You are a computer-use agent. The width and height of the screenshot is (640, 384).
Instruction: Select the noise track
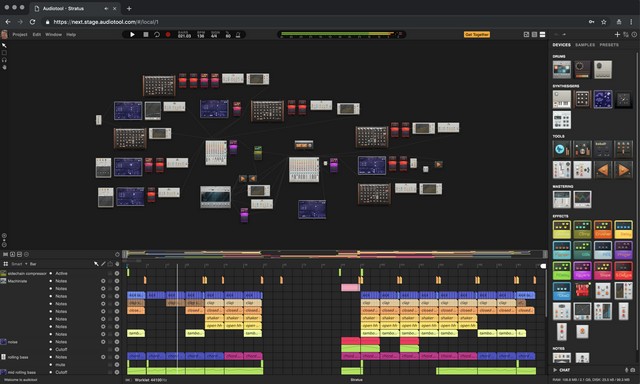pyautogui.click(x=12, y=342)
